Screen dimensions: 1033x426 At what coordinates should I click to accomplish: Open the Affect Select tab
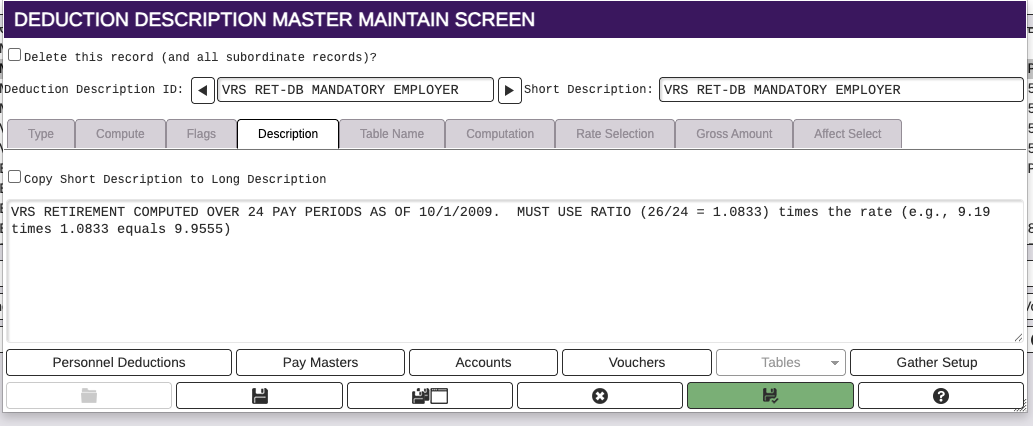[x=847, y=134]
